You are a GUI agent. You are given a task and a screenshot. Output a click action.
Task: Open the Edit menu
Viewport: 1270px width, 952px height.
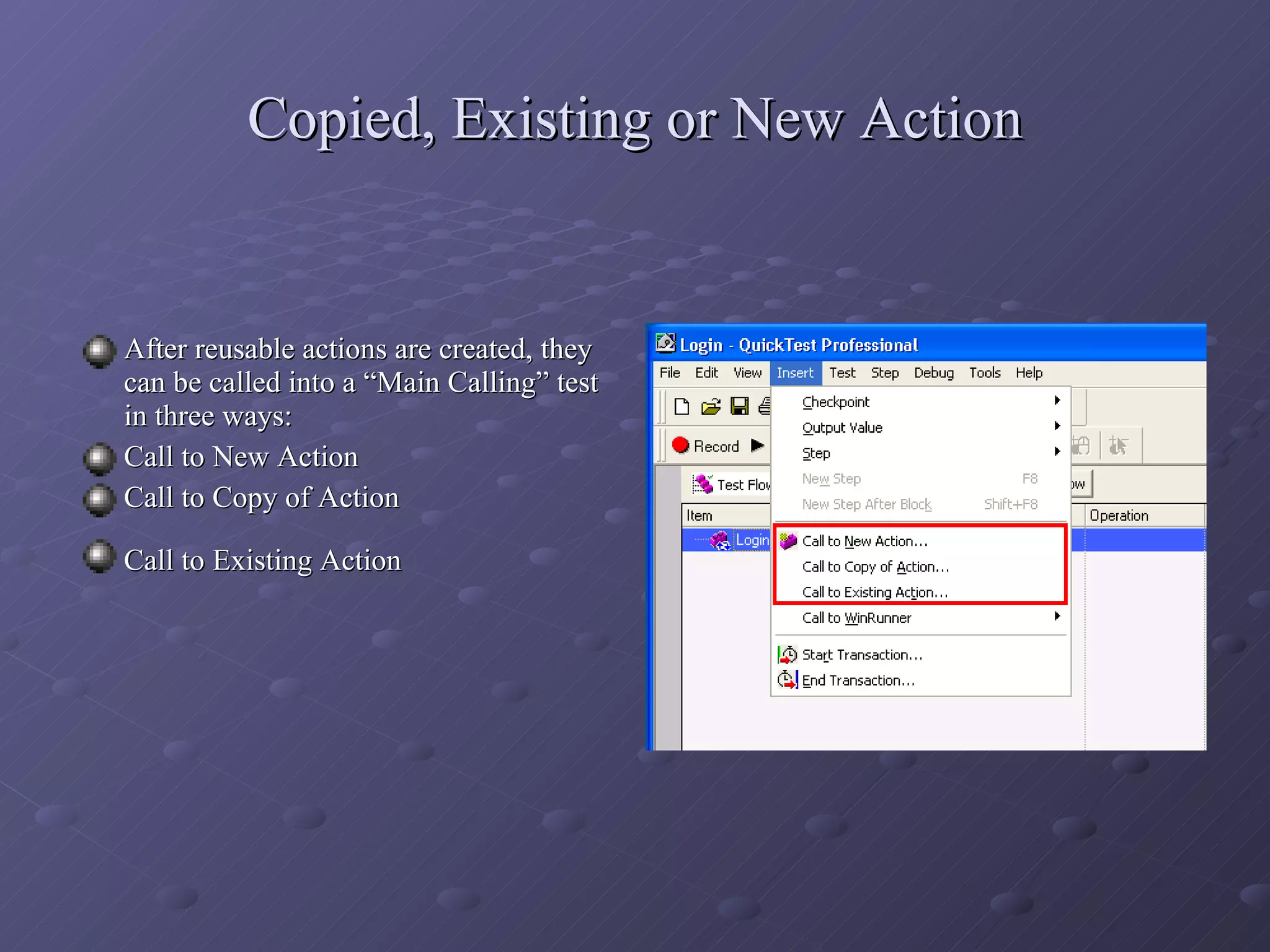tap(706, 373)
